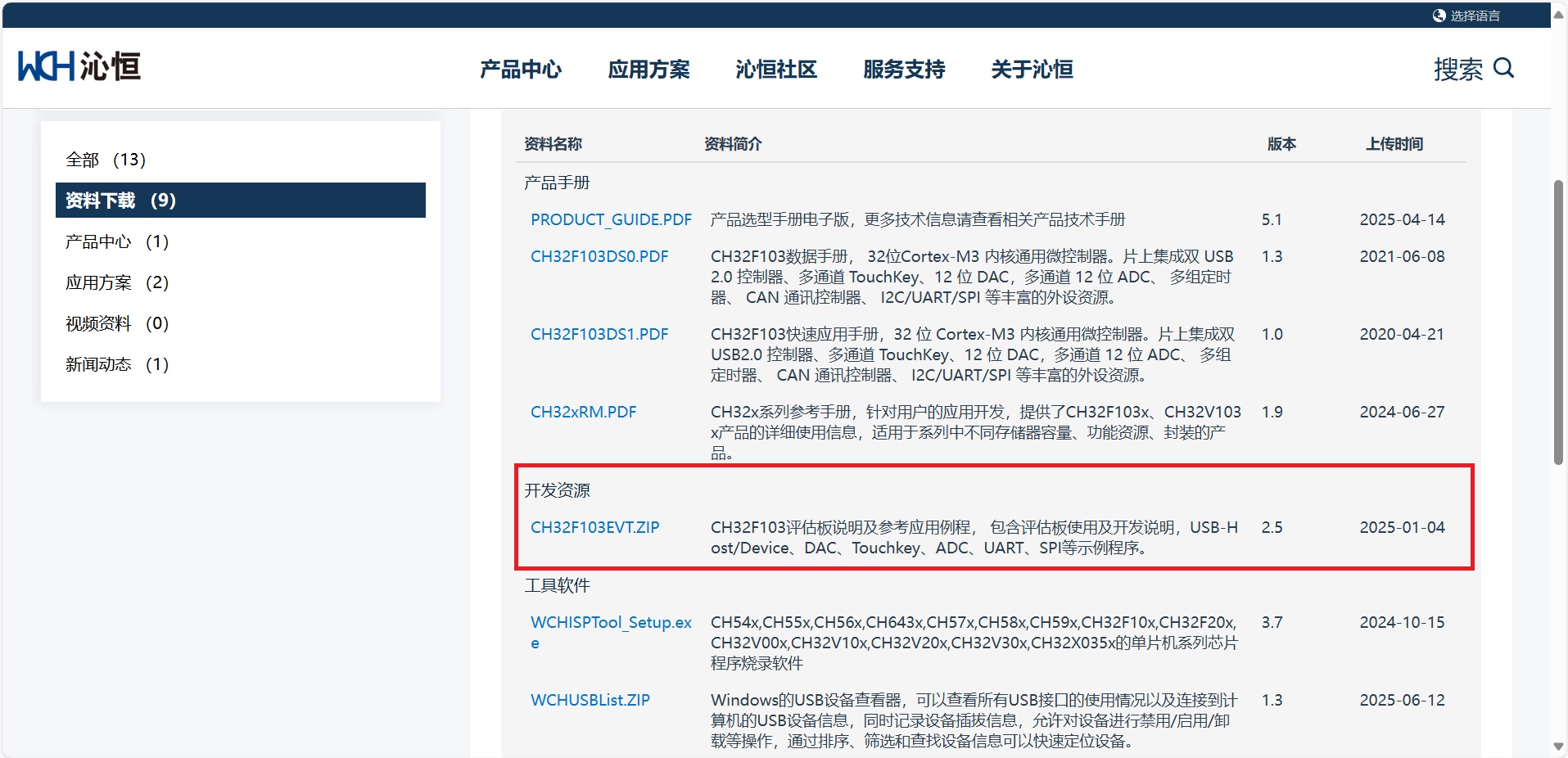This screenshot has height=758, width=1568.
Task: Click the 搜索 search label
Action: point(1458,69)
